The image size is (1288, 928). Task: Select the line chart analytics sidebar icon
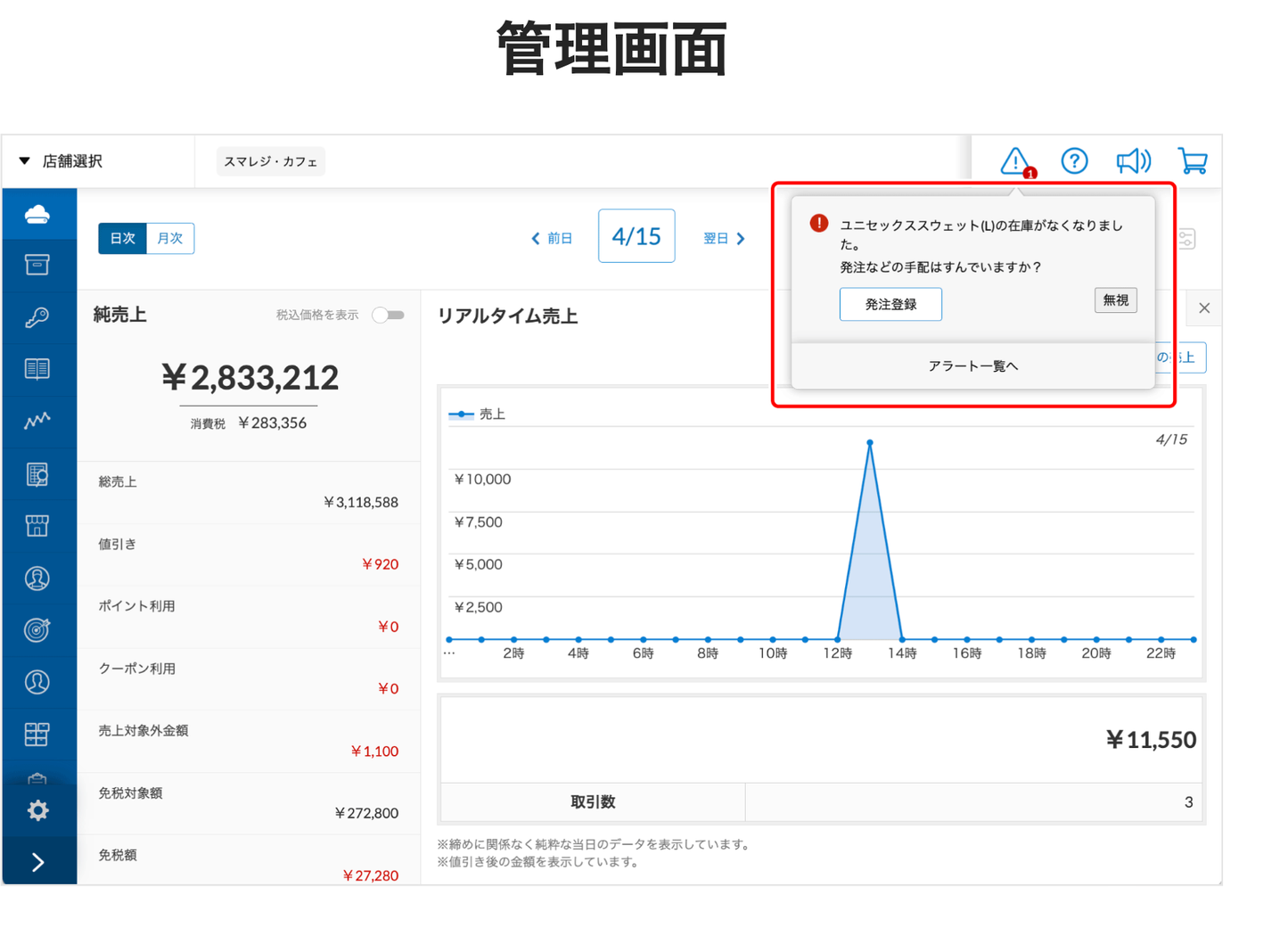tap(37, 421)
